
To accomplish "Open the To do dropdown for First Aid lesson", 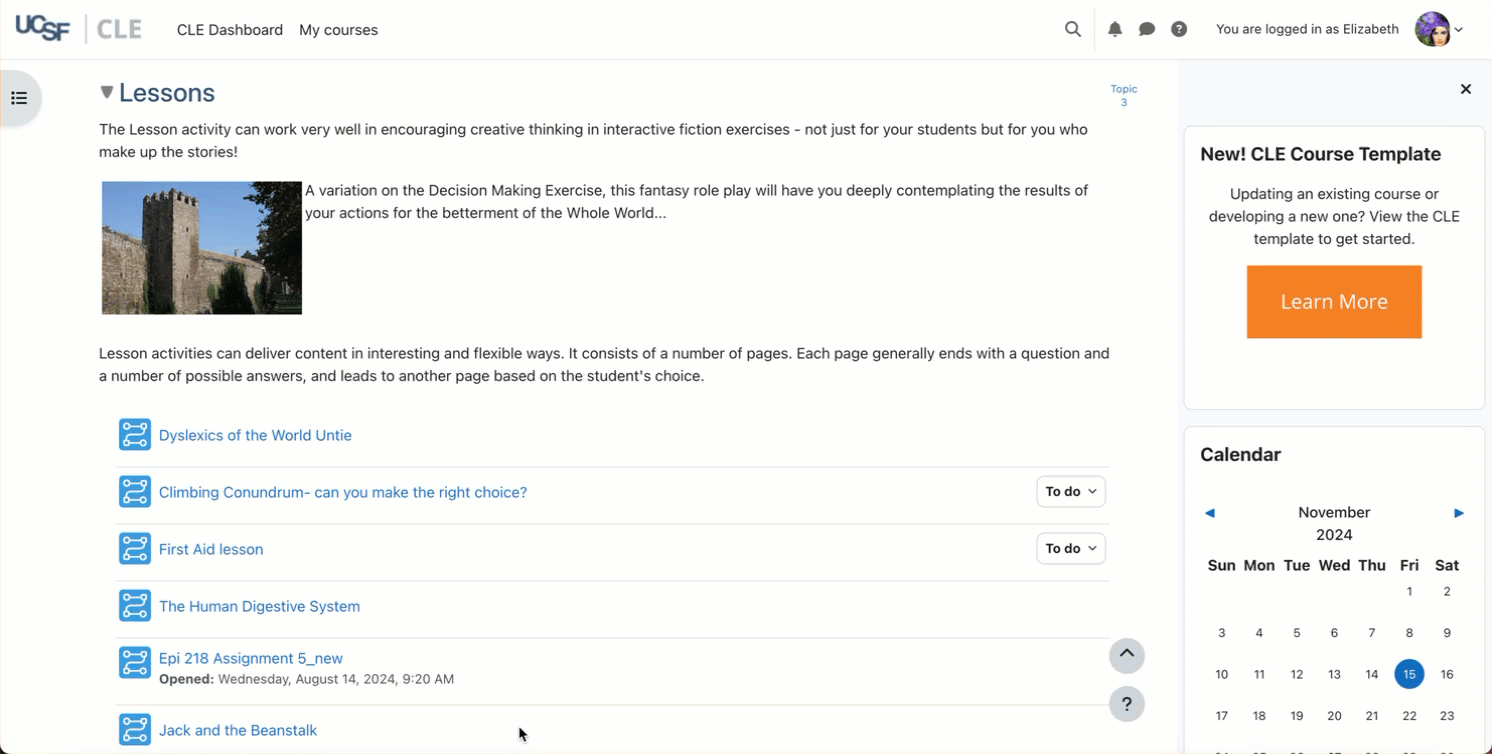I will pyautogui.click(x=1070, y=549).
